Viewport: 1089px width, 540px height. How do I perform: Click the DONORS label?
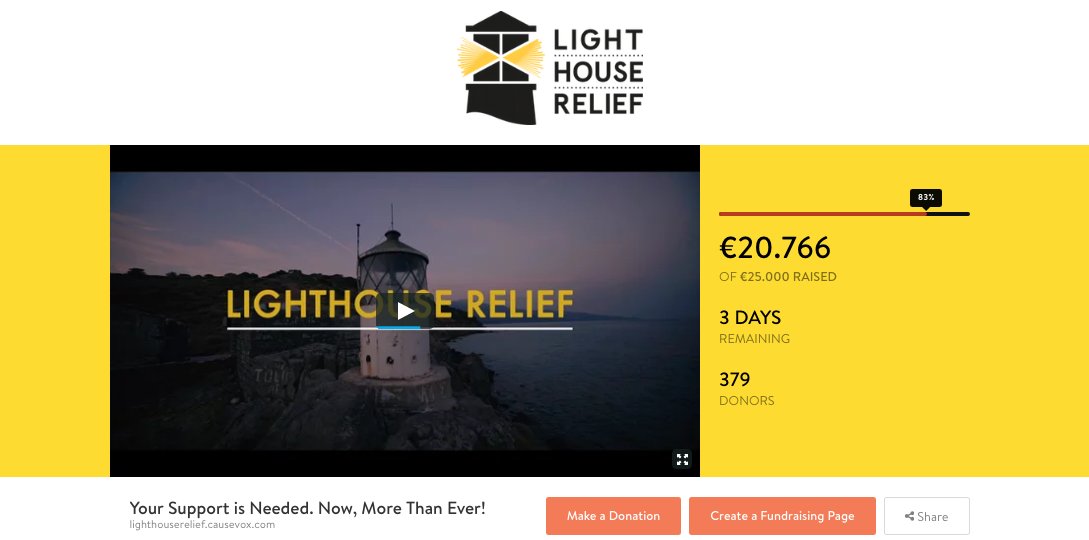click(747, 400)
